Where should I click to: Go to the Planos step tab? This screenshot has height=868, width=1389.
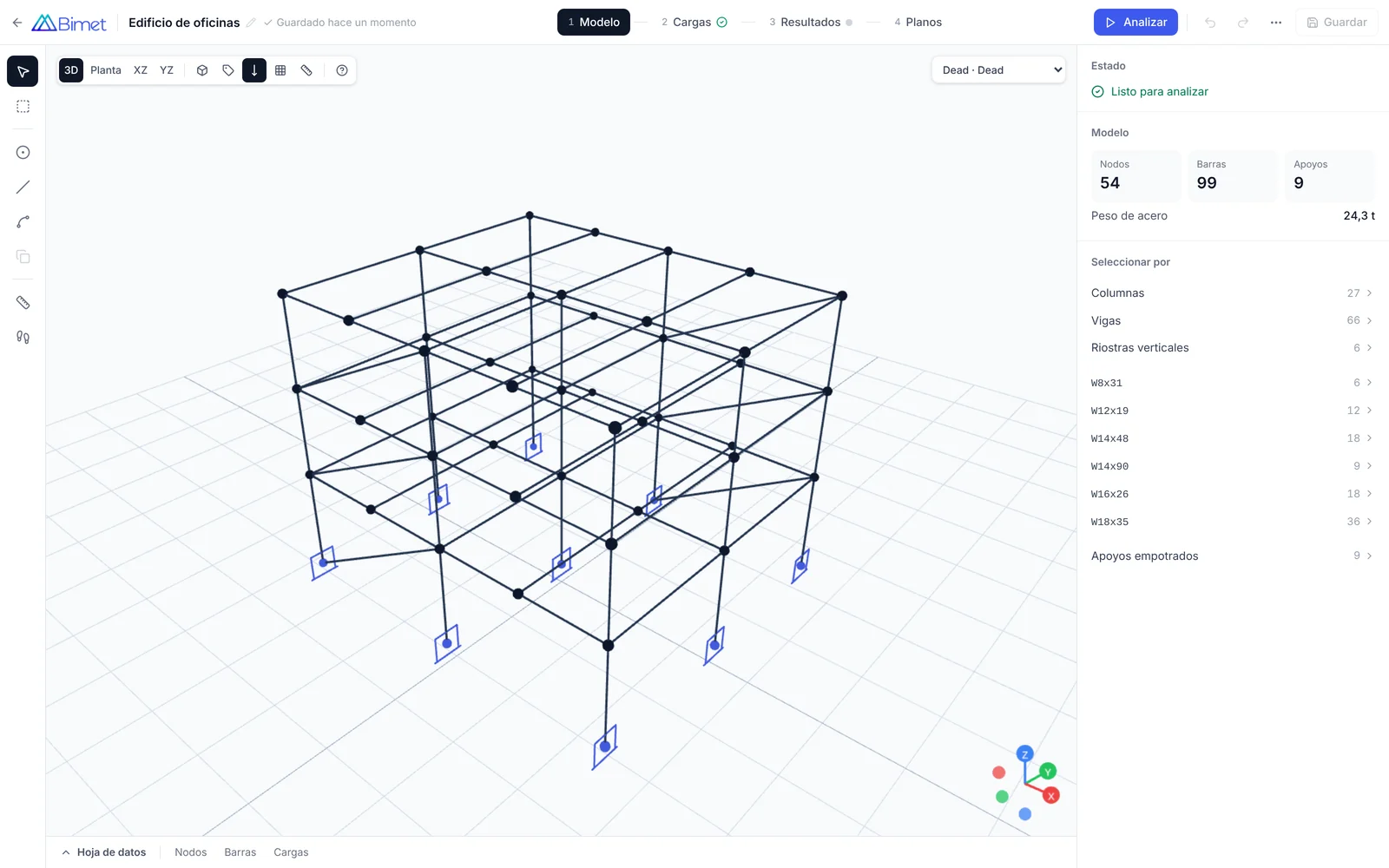click(918, 23)
